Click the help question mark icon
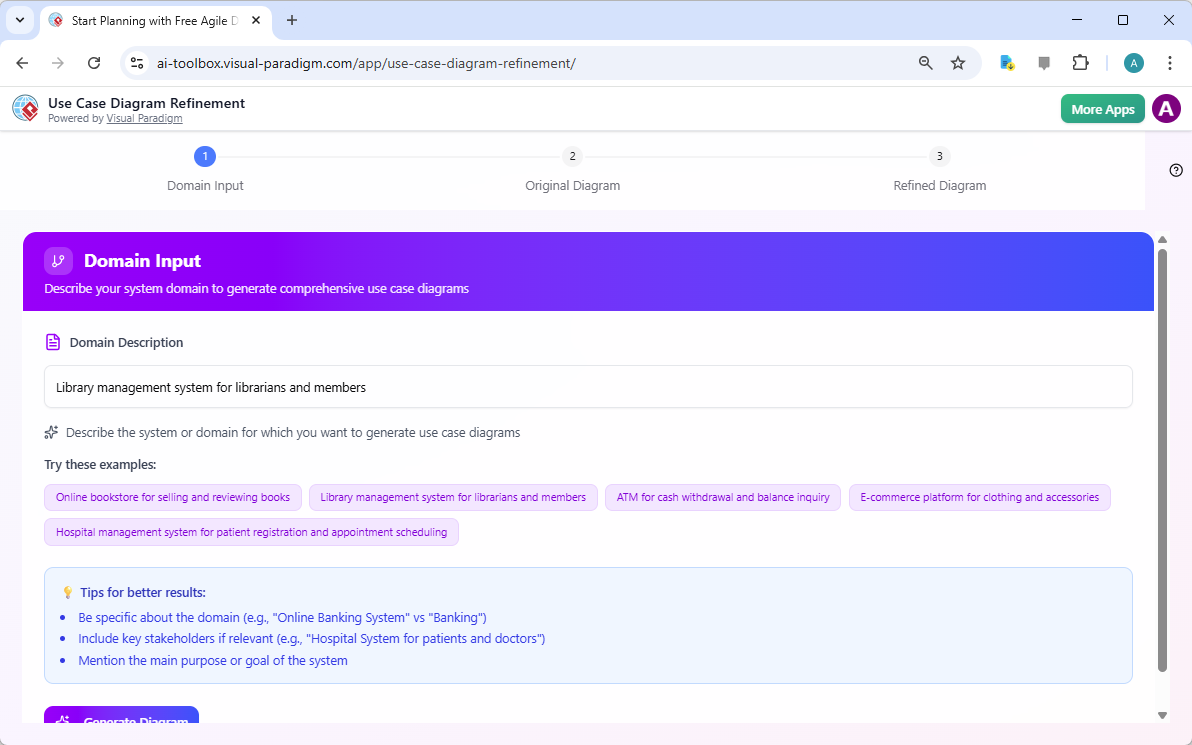This screenshot has width=1192, height=745. (x=1176, y=170)
